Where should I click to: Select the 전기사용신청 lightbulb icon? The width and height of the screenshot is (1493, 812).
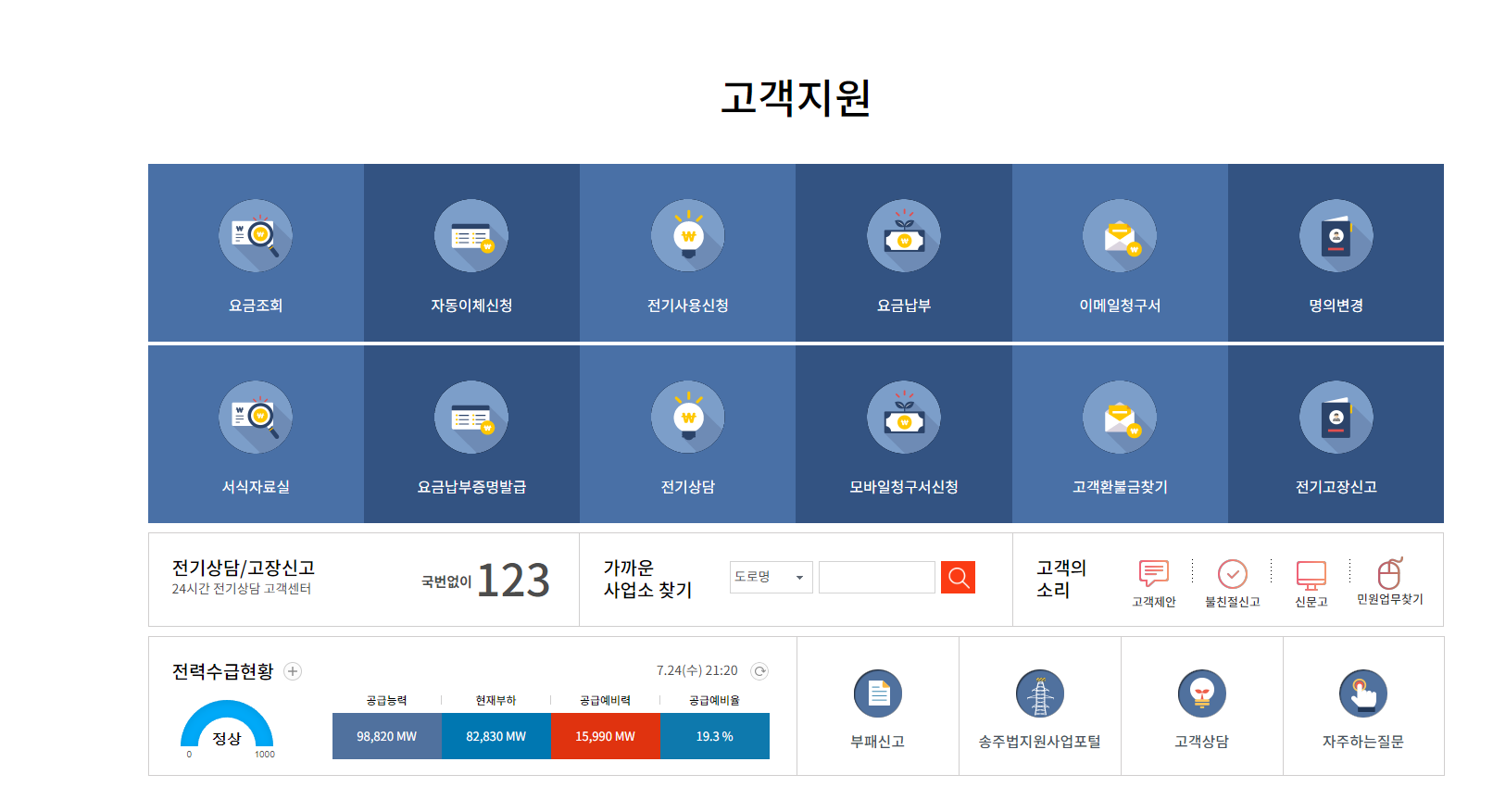click(x=688, y=236)
